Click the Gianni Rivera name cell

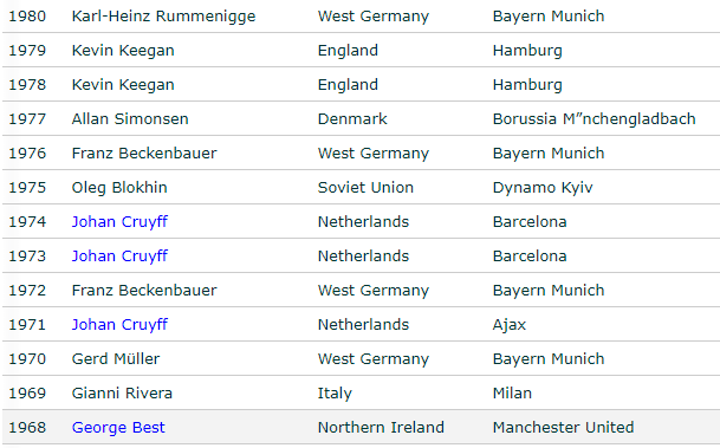[122, 393]
